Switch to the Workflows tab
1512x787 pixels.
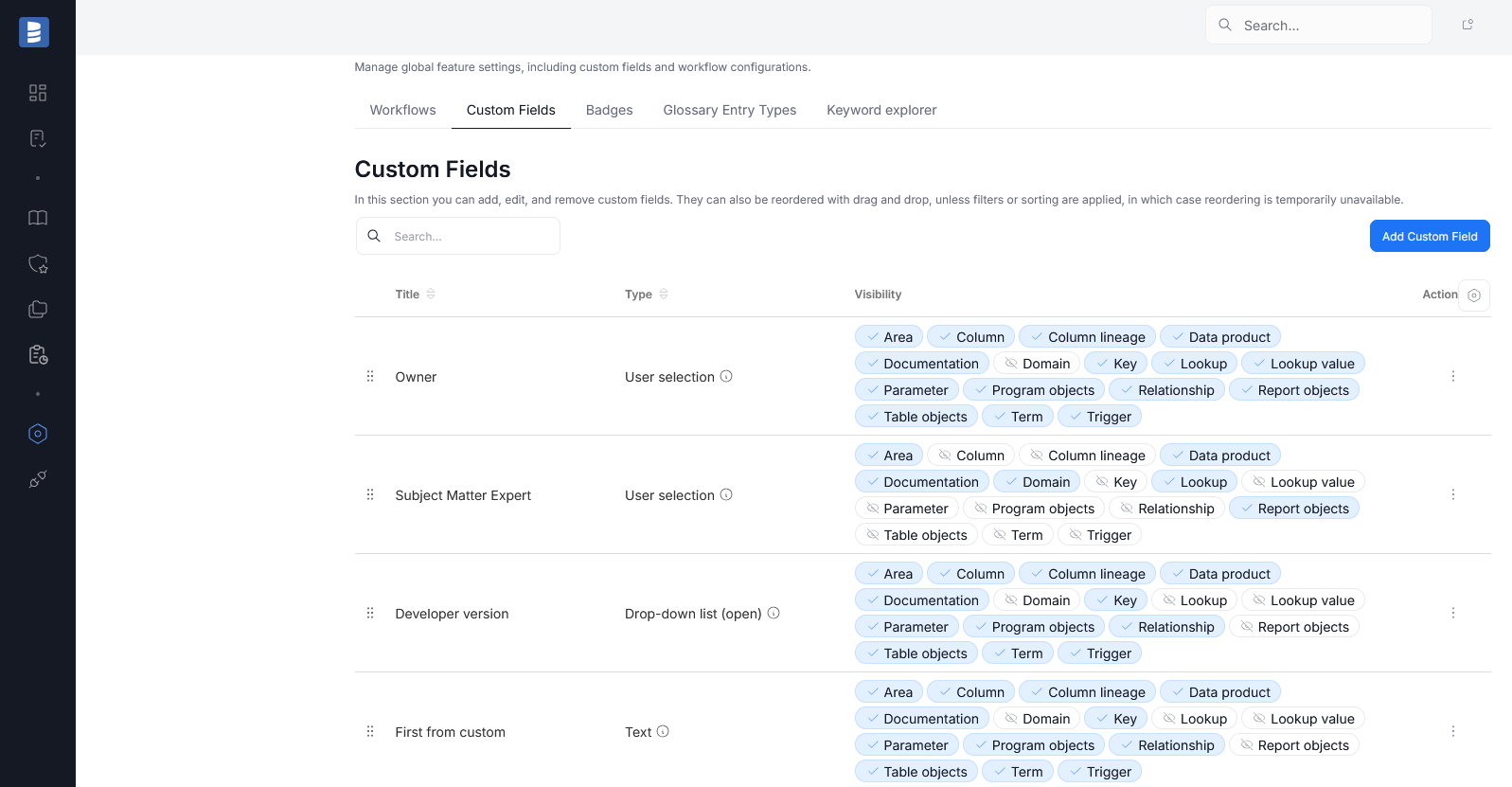click(402, 110)
